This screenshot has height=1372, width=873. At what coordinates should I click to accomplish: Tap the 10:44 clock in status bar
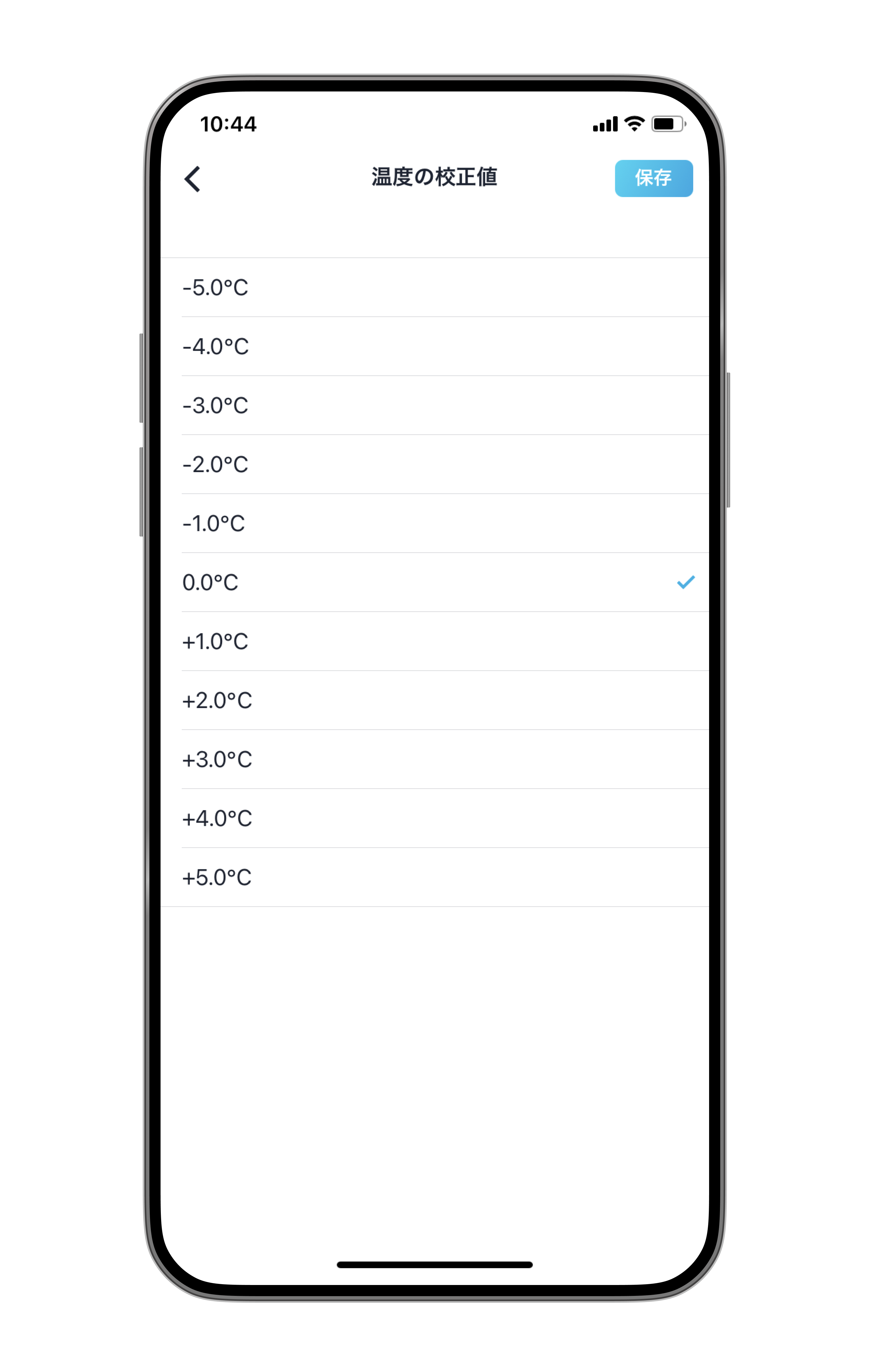pyautogui.click(x=228, y=124)
